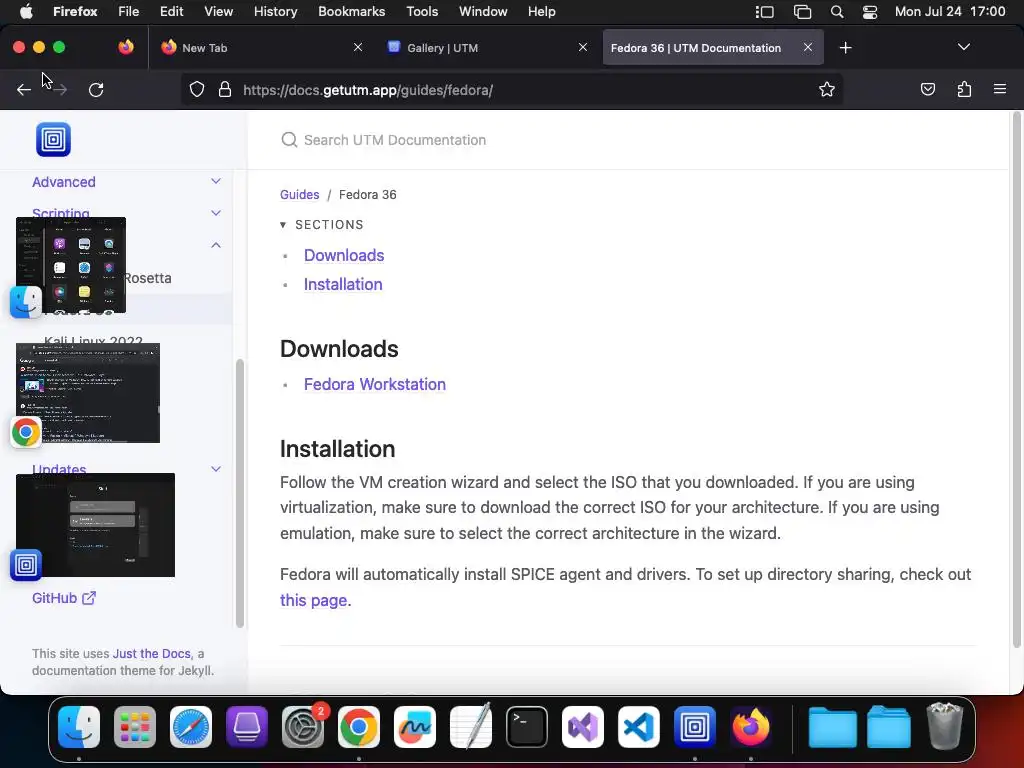
Task: Collapse the SECTIONS disclosure triangle
Action: pos(283,225)
